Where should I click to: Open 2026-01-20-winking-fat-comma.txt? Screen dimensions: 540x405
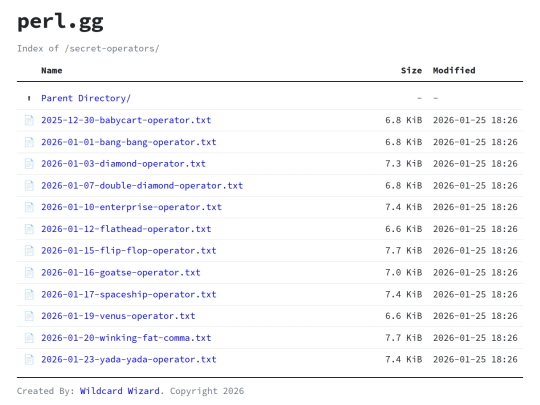[x=126, y=338]
